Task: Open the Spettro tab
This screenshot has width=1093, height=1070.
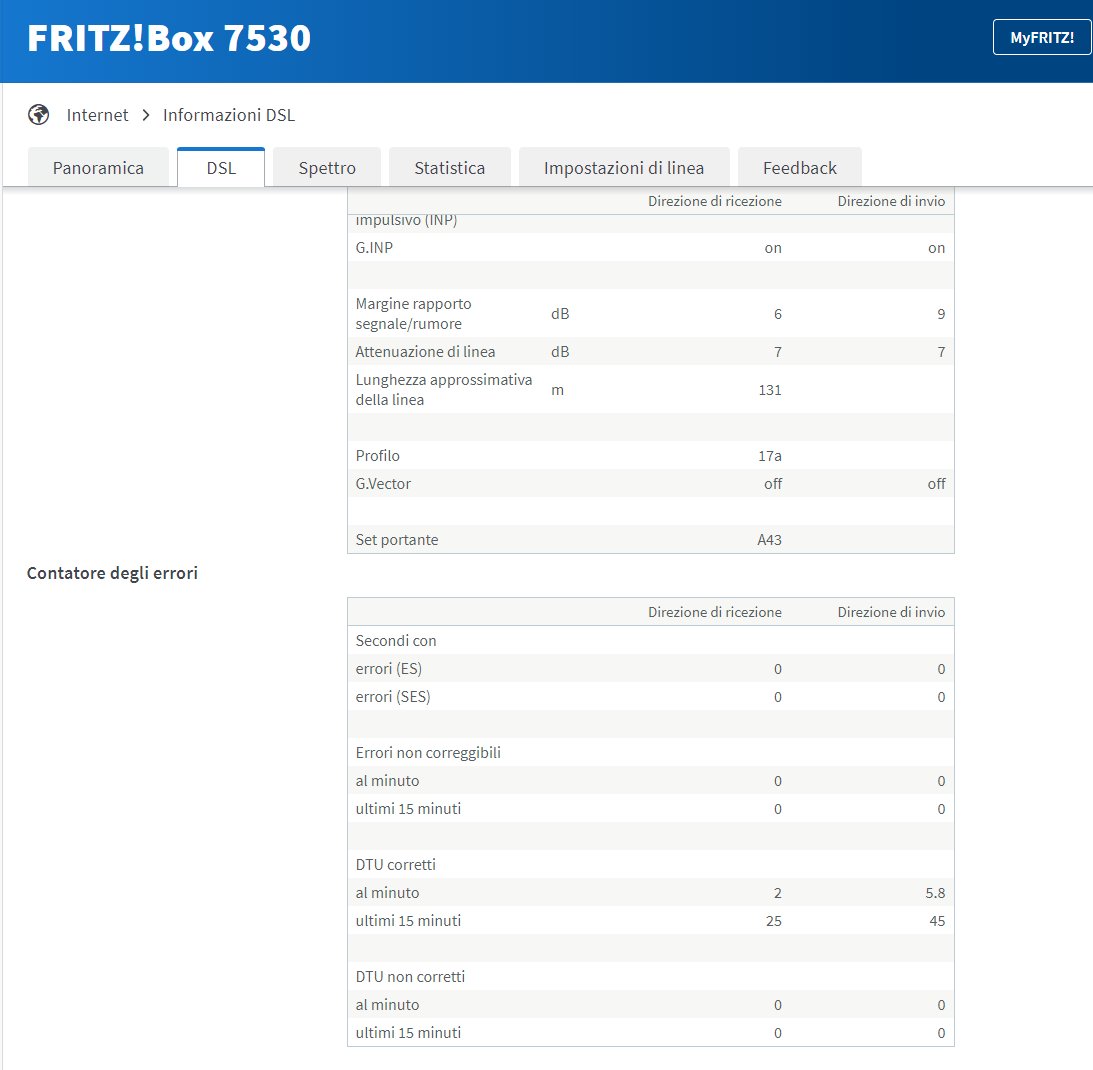Action: [x=327, y=167]
